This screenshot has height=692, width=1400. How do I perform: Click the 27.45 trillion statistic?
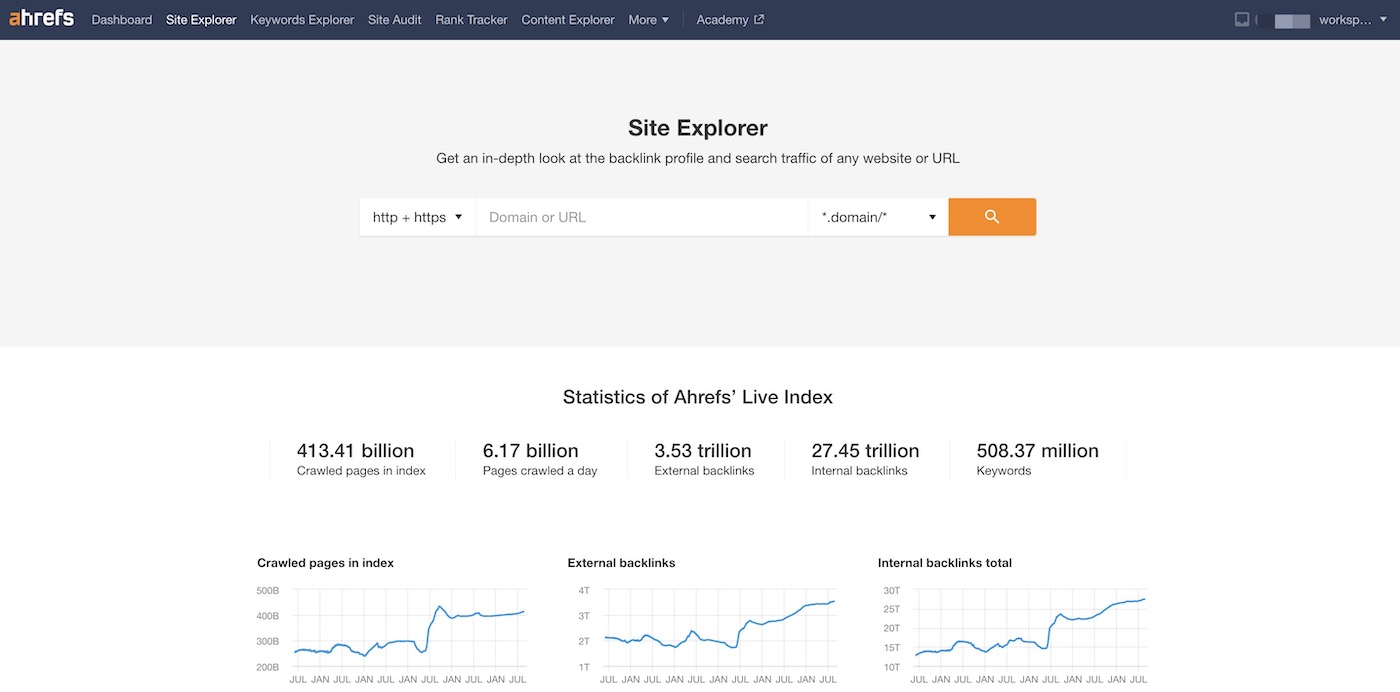coord(865,451)
